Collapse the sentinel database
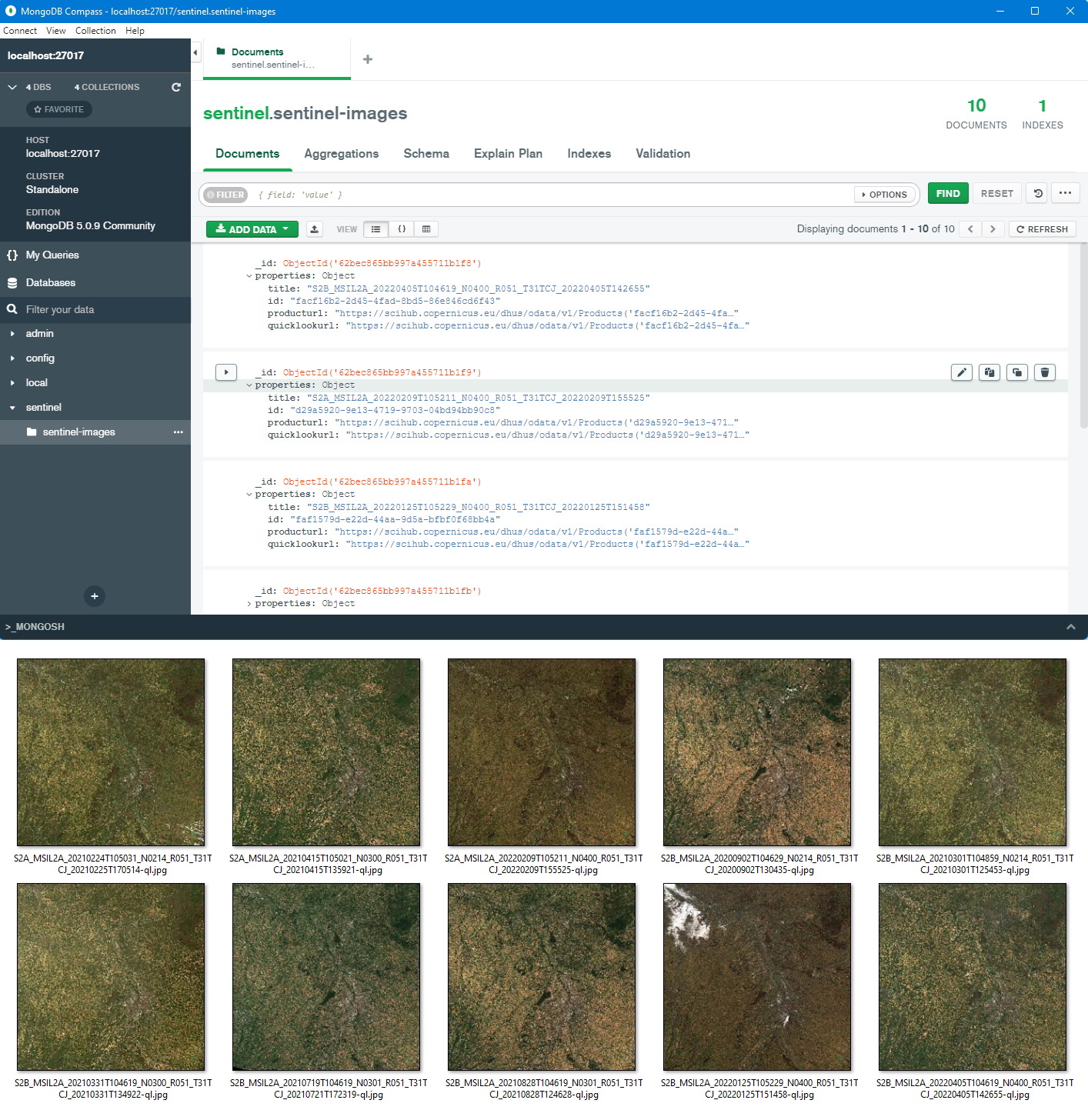Screen dimensions: 1088x1120 pos(12,407)
